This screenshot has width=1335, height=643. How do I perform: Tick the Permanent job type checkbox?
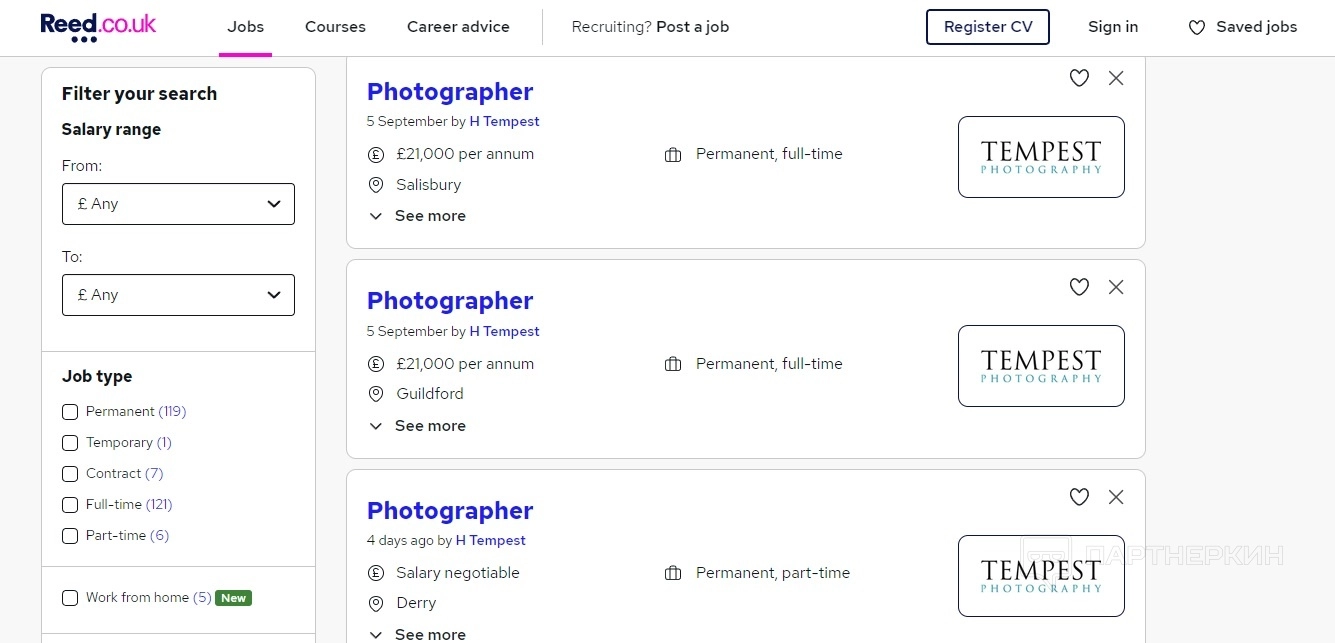(x=70, y=412)
